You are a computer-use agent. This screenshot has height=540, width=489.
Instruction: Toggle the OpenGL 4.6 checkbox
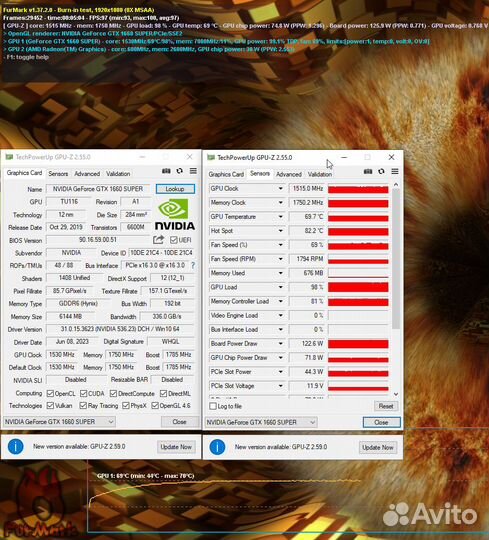click(155, 405)
